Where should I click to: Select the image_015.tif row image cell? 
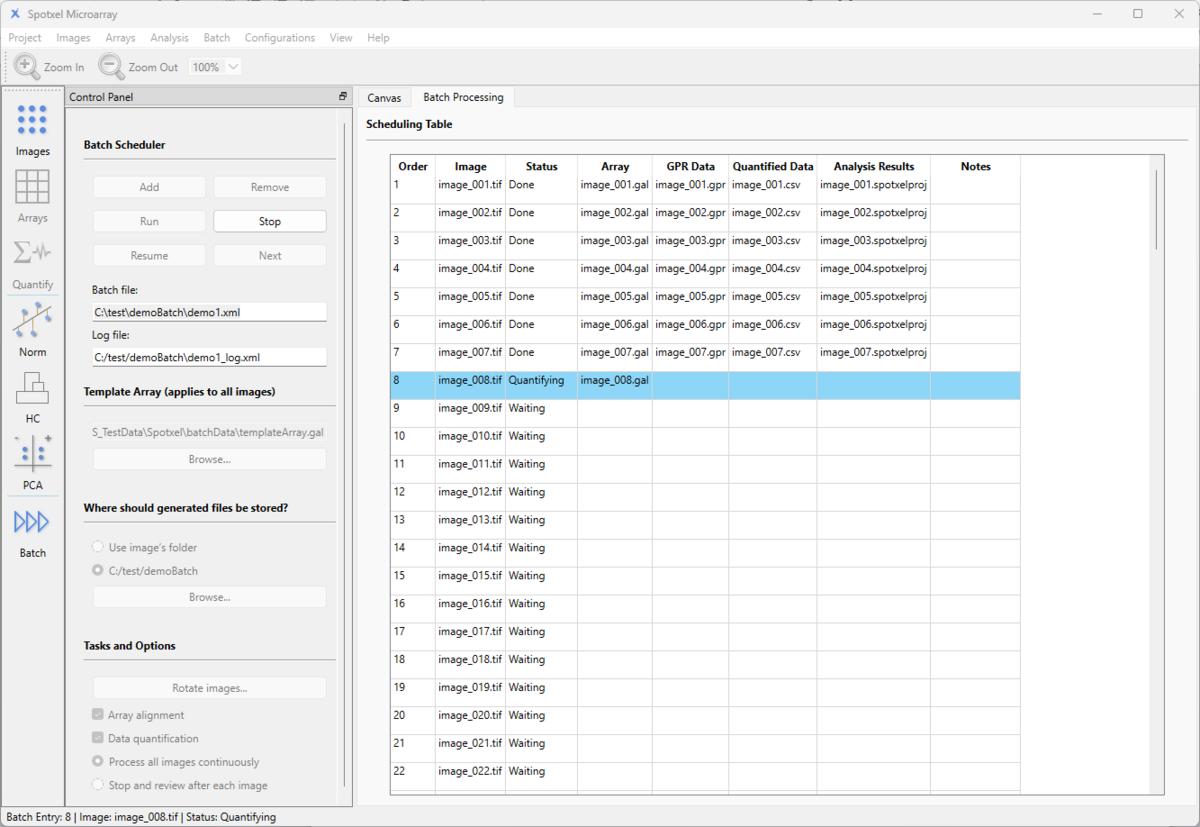point(470,582)
